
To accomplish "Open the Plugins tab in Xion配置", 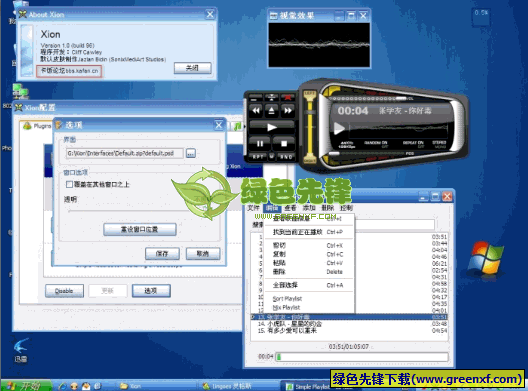I will click(x=37, y=126).
